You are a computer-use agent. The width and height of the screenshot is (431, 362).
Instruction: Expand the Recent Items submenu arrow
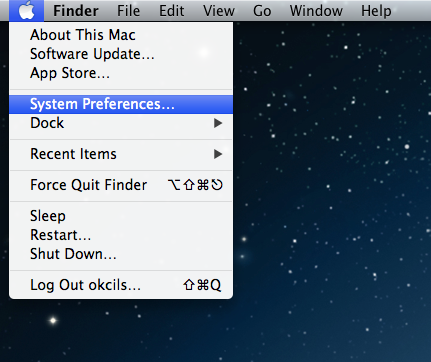[218, 154]
